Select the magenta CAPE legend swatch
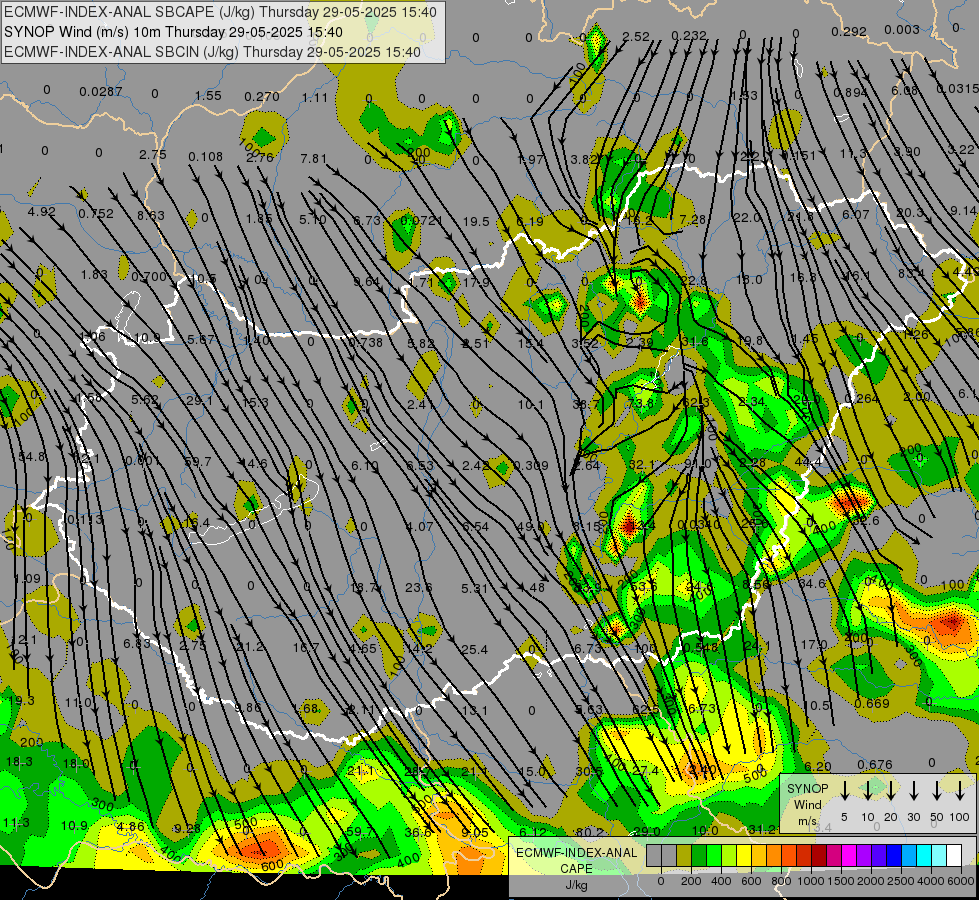Screen dimensions: 979x900 tap(850, 855)
